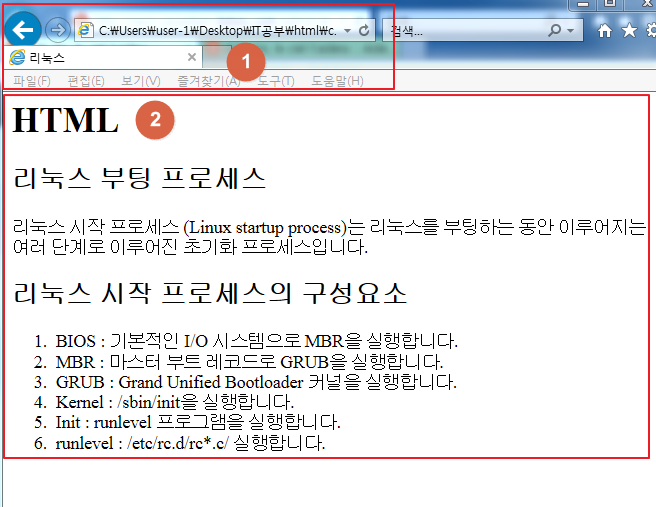Viewport: 656px width, 507px height.
Task: Click list item 1 about BIOS
Action: pyautogui.click(x=257, y=341)
